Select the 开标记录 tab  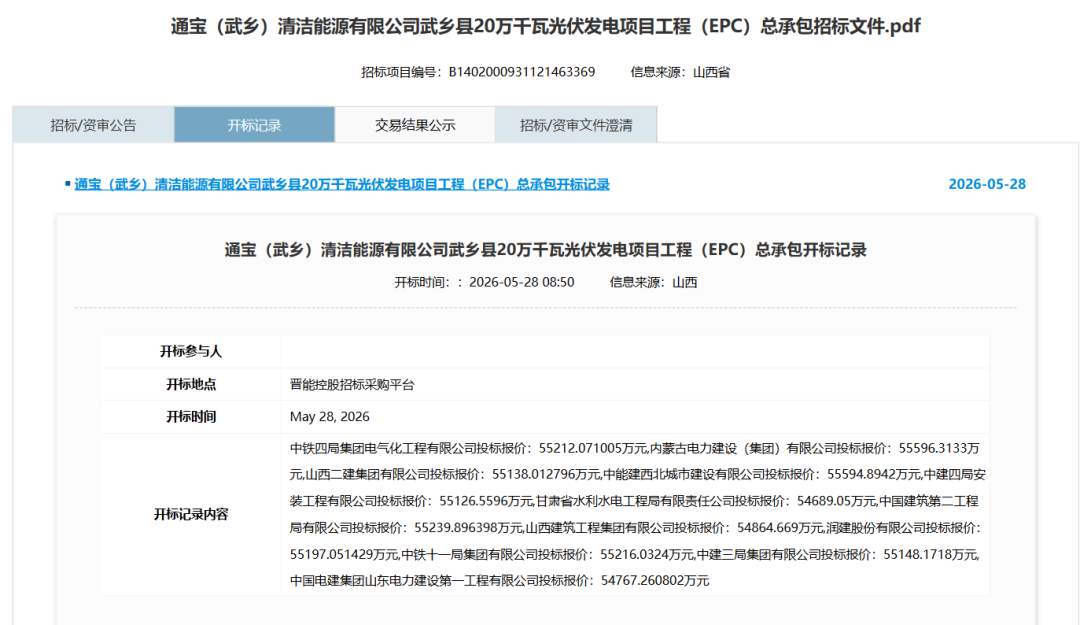point(254,125)
